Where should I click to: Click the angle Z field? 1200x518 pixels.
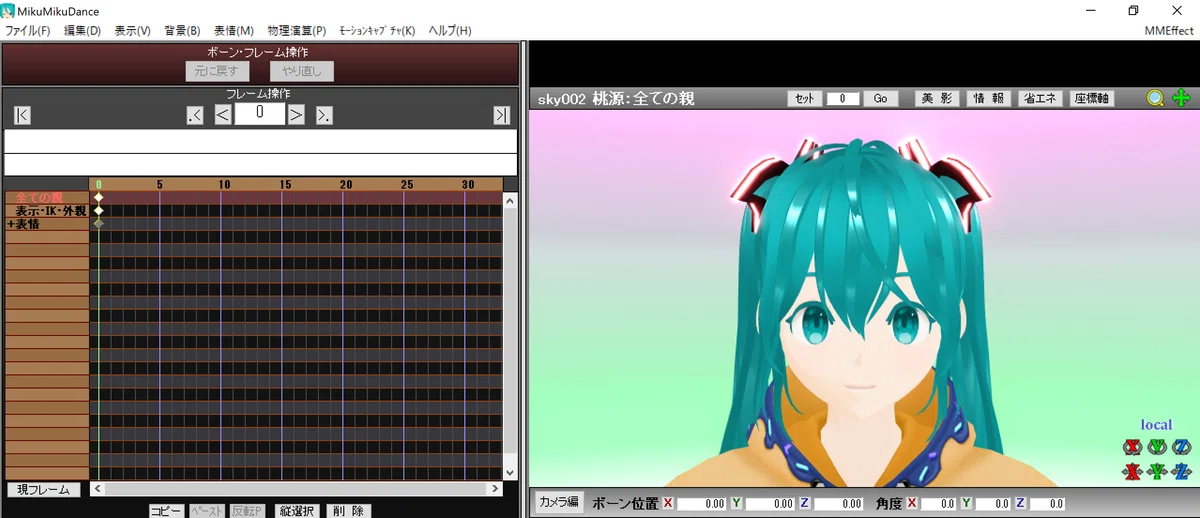click(1047, 504)
